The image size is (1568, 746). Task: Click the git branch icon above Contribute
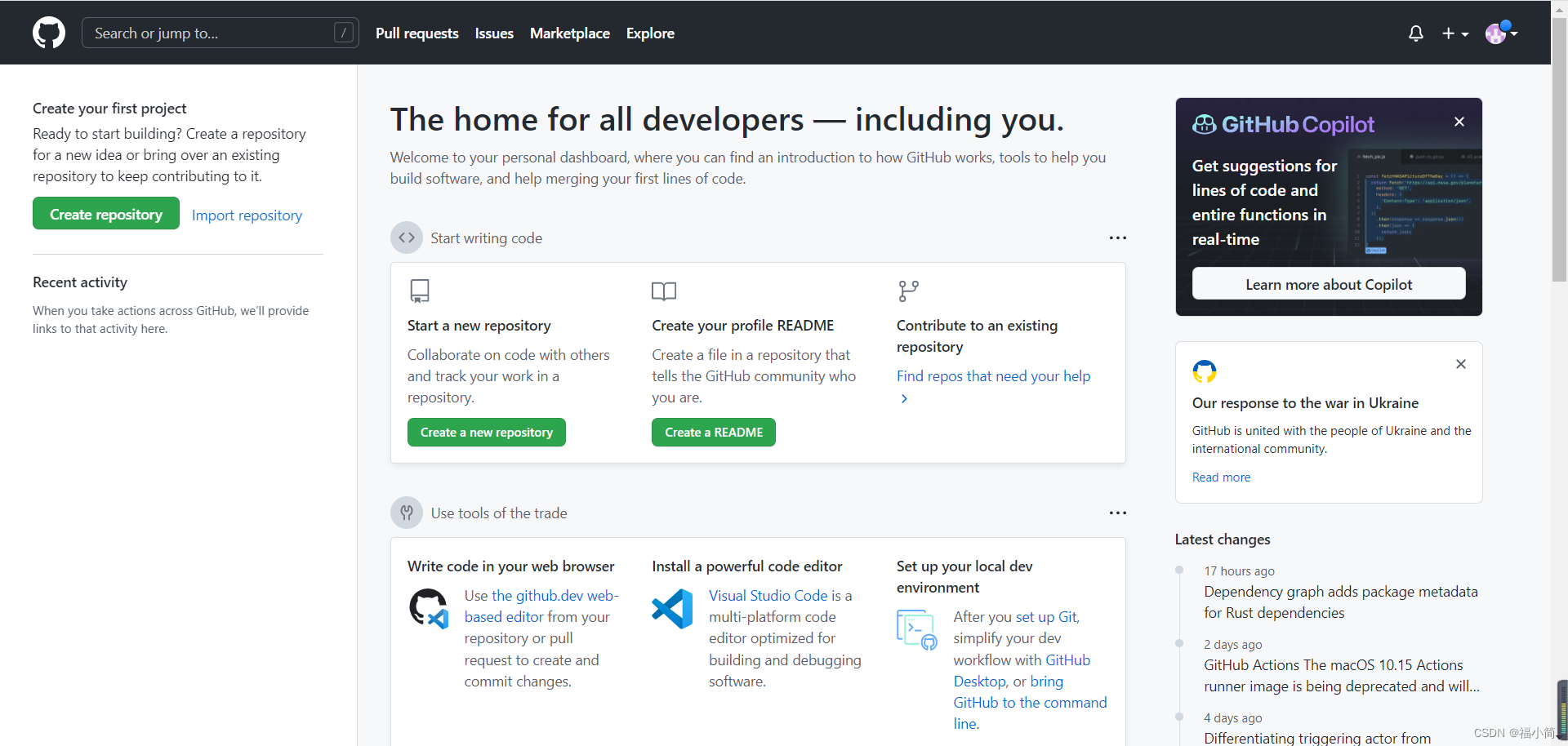tap(908, 291)
